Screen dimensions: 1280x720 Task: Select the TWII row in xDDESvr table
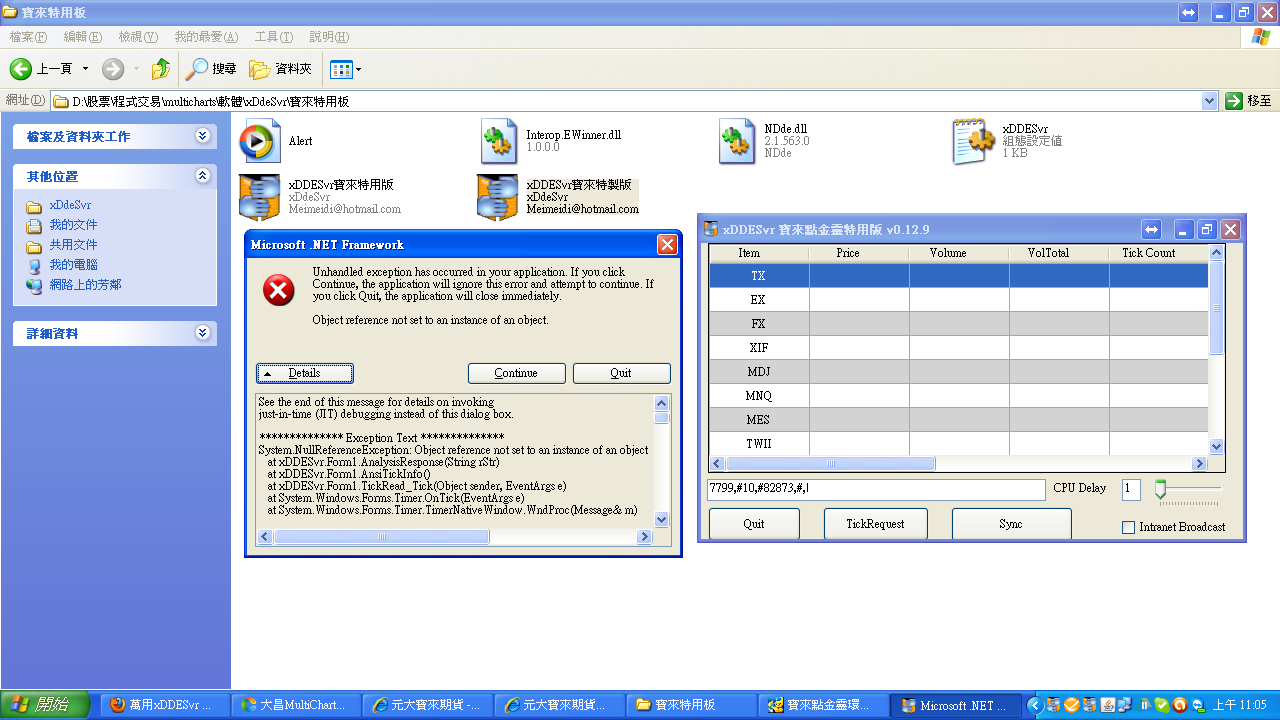click(x=959, y=443)
